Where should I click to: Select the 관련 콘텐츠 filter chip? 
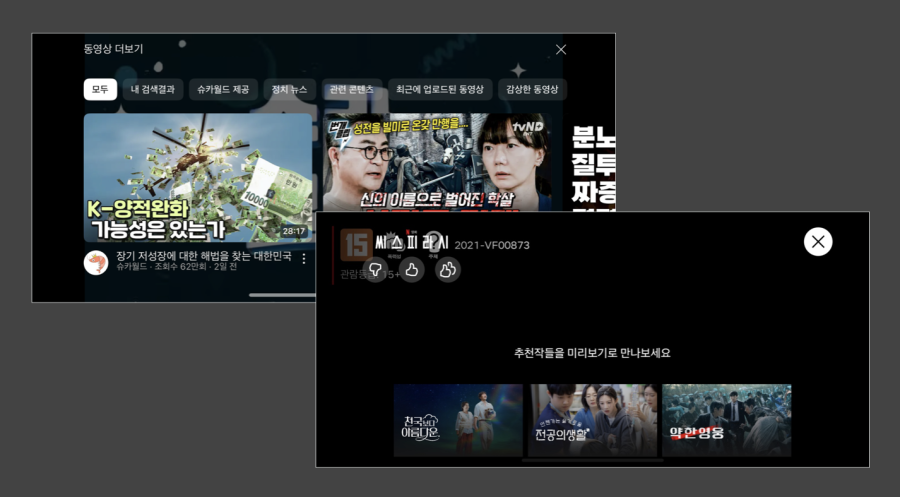[x=352, y=89]
